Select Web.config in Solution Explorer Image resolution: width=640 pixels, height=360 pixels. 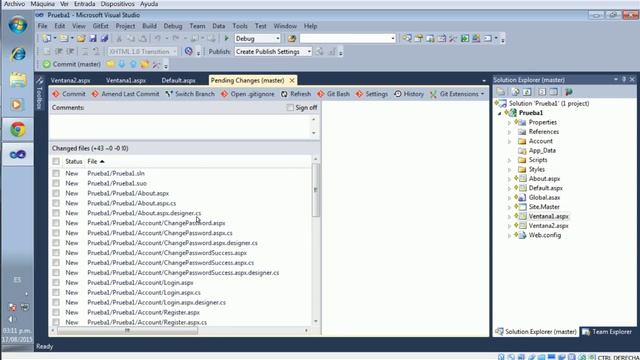544,235
